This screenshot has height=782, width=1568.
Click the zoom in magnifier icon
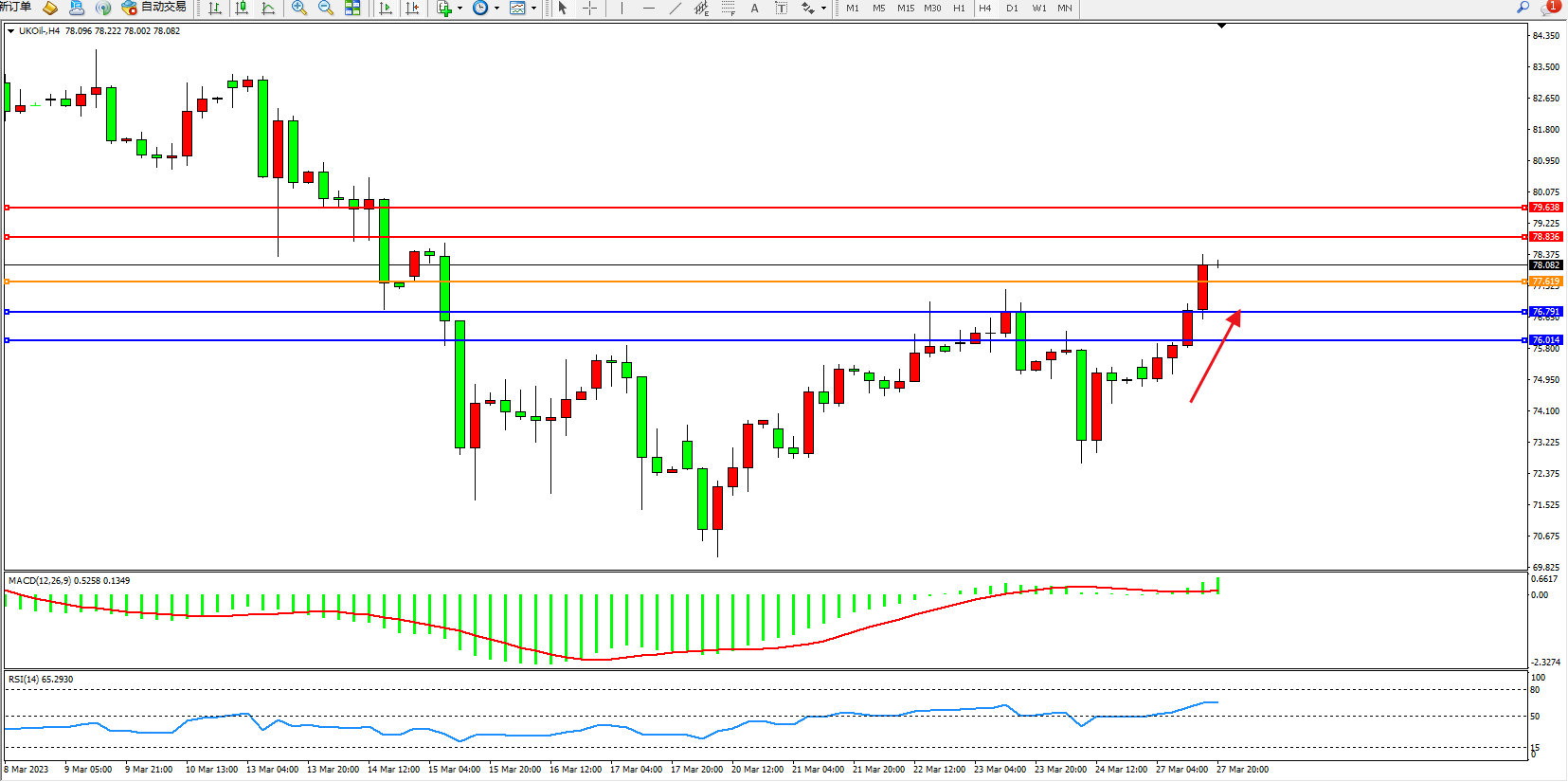299,9
